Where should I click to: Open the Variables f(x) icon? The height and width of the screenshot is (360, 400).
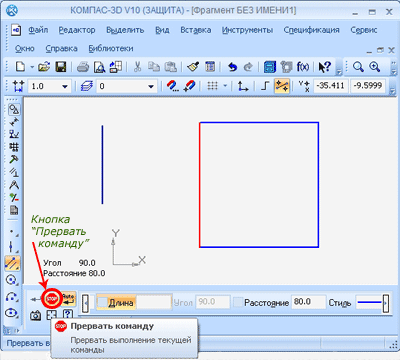[303, 67]
